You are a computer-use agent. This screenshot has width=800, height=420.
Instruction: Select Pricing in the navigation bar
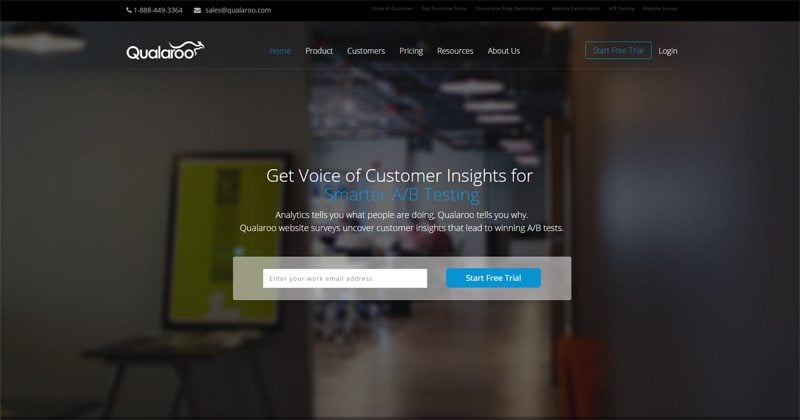[411, 51]
